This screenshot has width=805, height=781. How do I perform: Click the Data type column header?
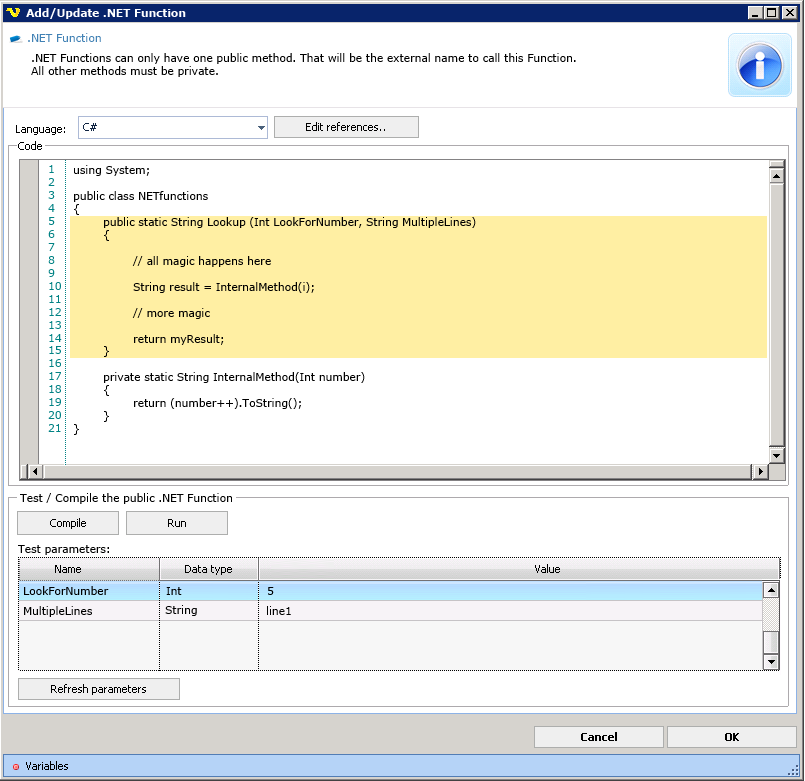[x=208, y=569]
